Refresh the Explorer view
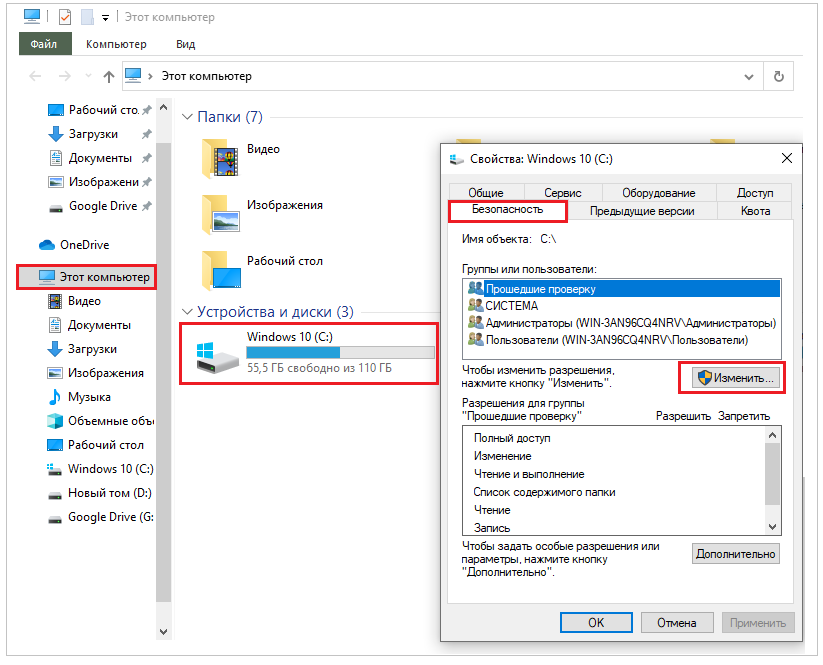823x665 pixels. pos(779,77)
